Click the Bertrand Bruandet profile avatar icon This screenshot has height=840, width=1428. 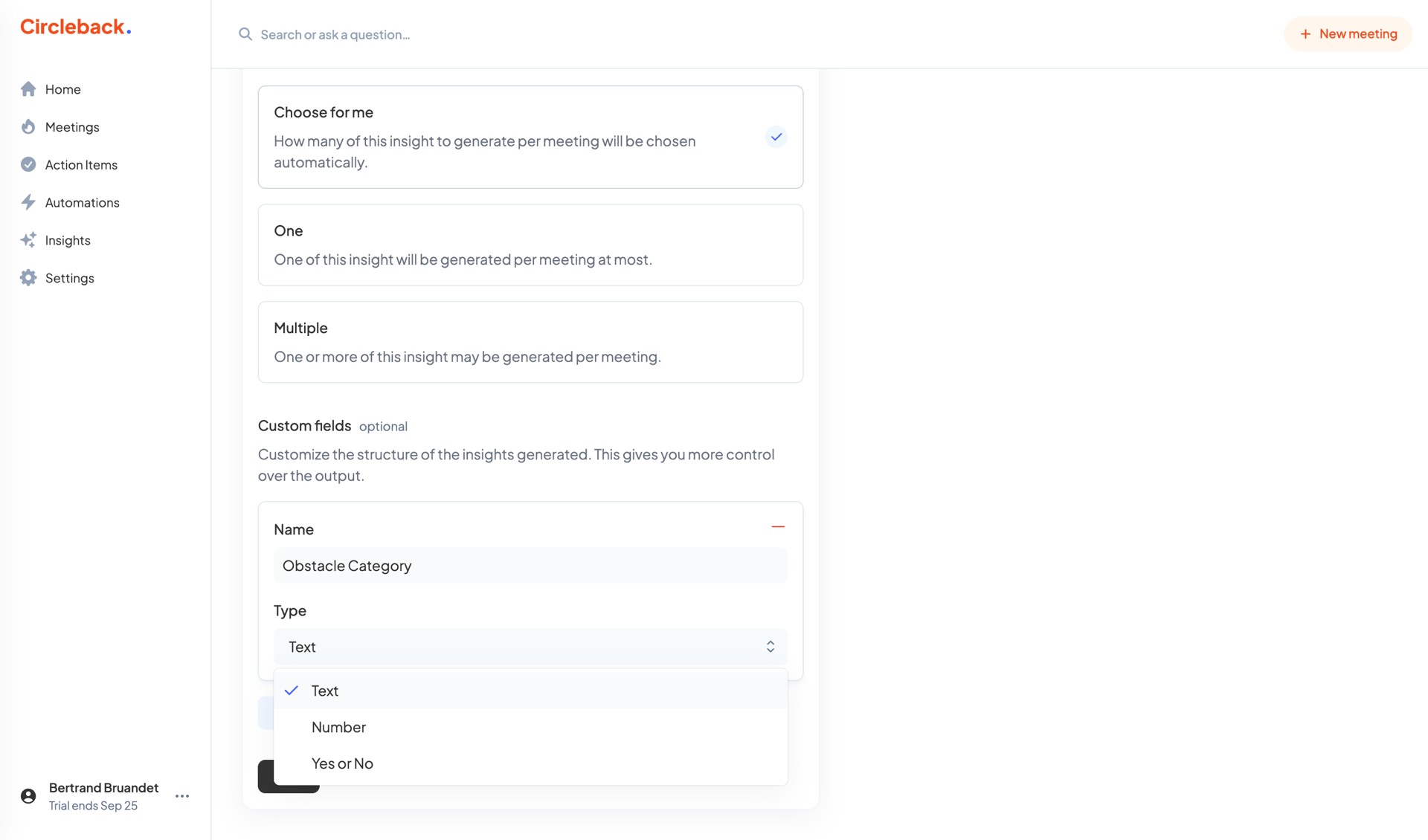pyautogui.click(x=28, y=795)
